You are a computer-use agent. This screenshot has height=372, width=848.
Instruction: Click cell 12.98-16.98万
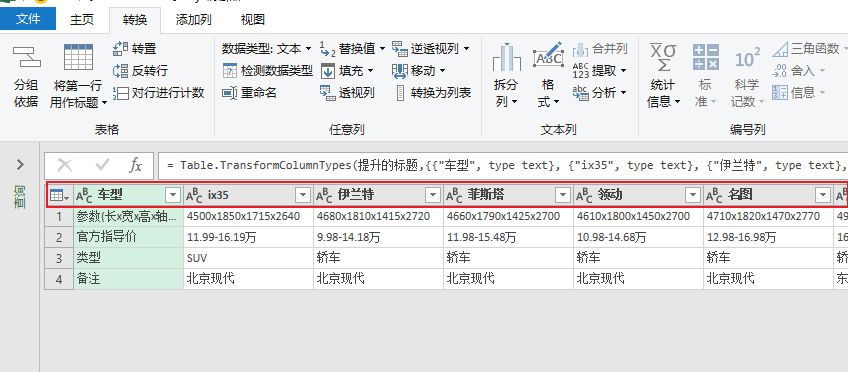768,237
